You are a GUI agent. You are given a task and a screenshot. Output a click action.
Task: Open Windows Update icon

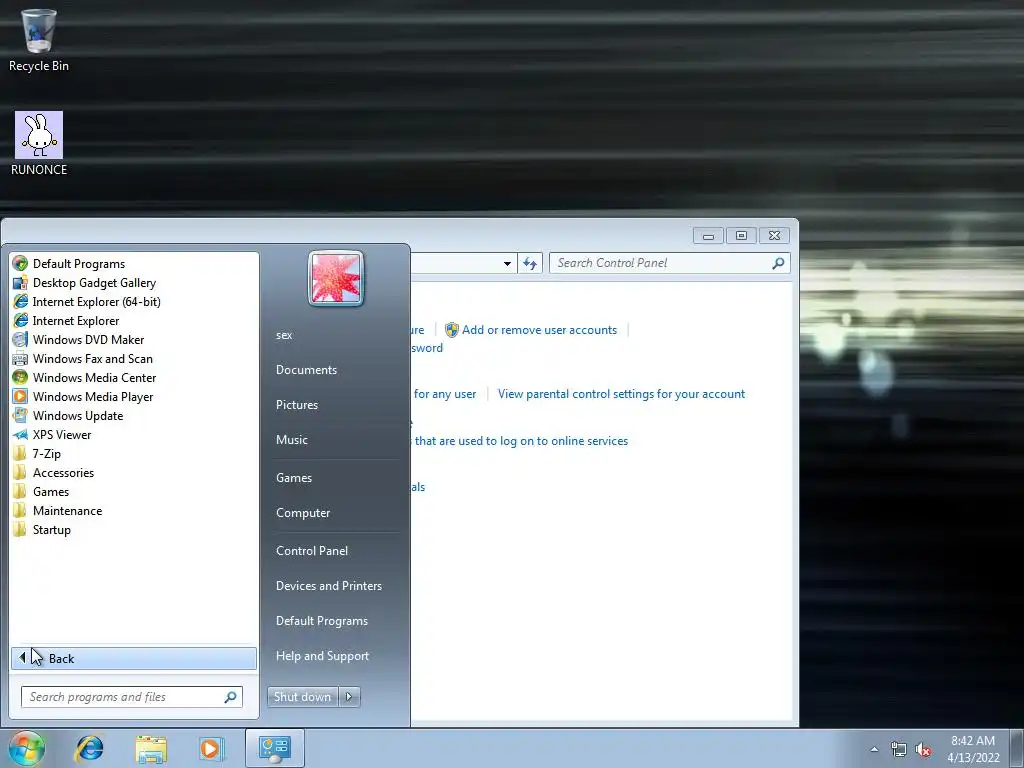20,415
